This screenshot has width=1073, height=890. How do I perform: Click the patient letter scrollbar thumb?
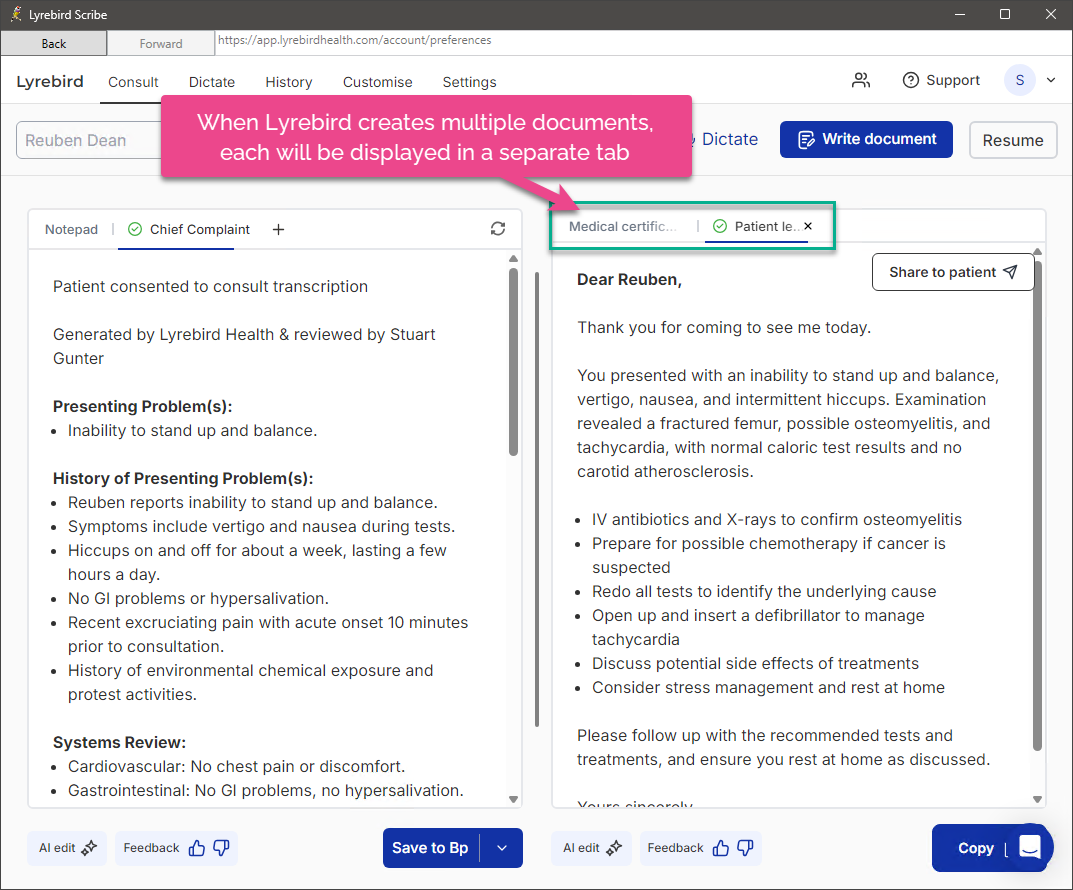pos(1037,505)
